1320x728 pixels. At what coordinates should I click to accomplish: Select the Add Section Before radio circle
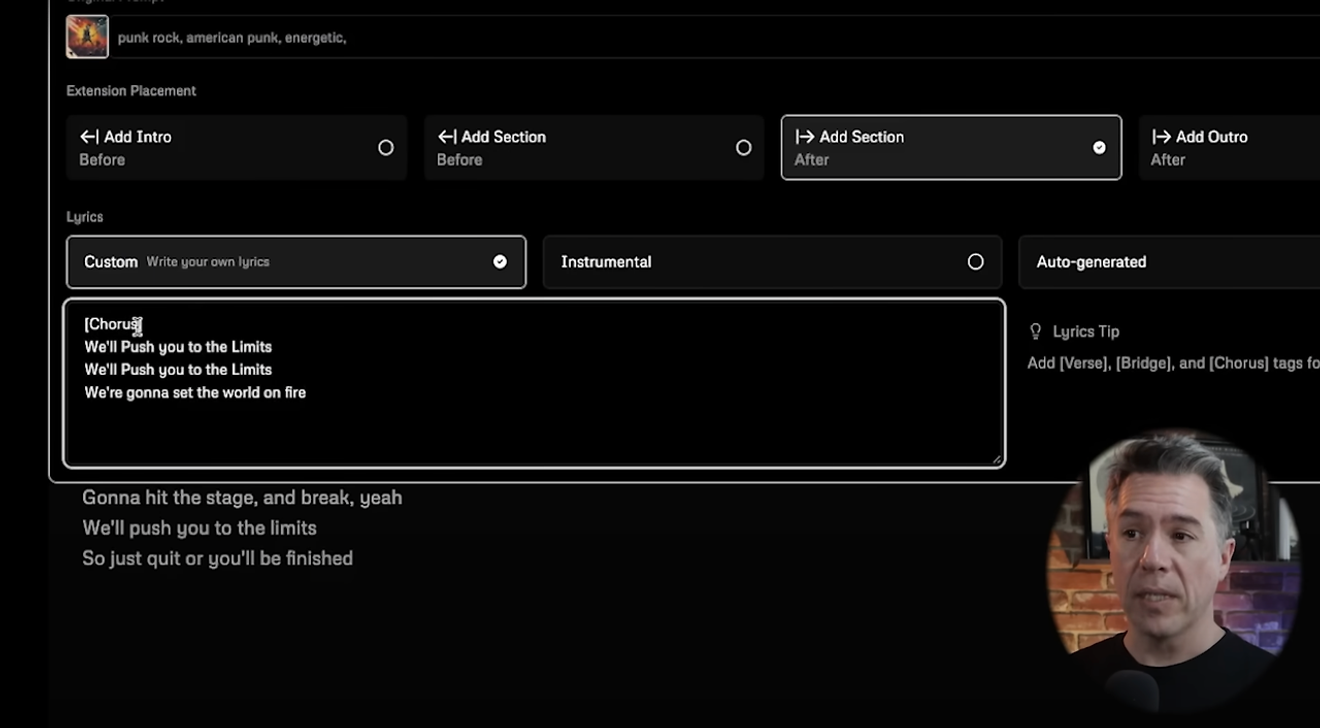pos(743,147)
